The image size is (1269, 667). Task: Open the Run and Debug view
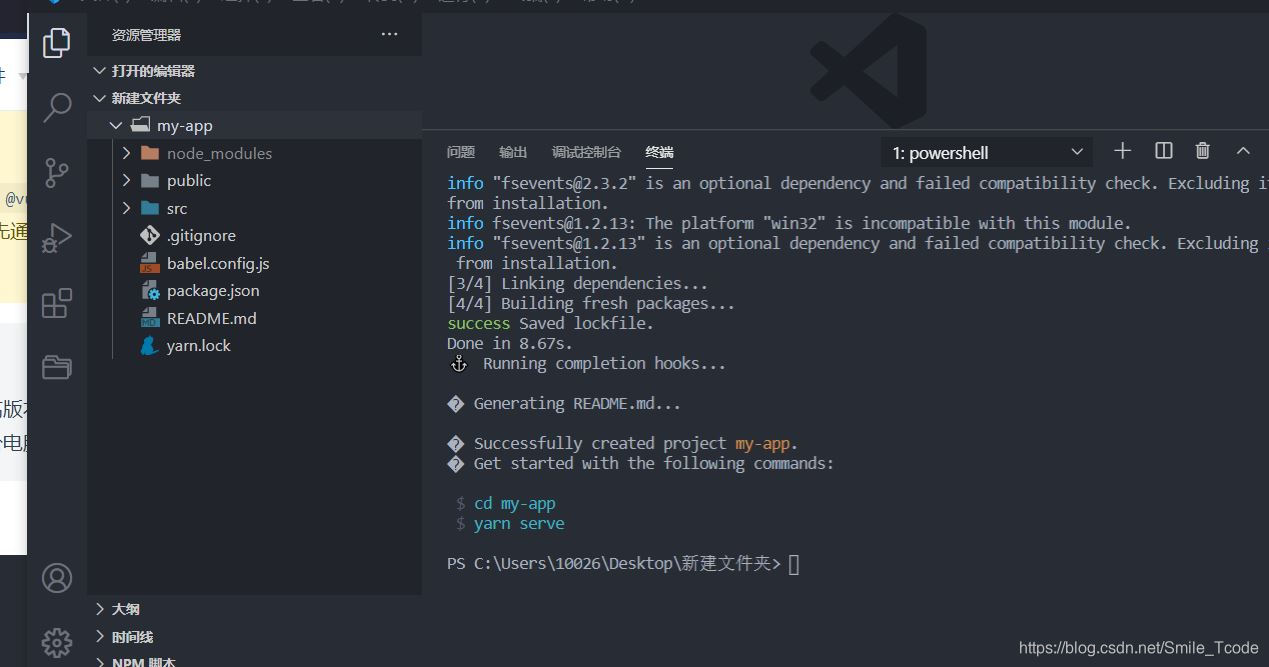coord(57,237)
